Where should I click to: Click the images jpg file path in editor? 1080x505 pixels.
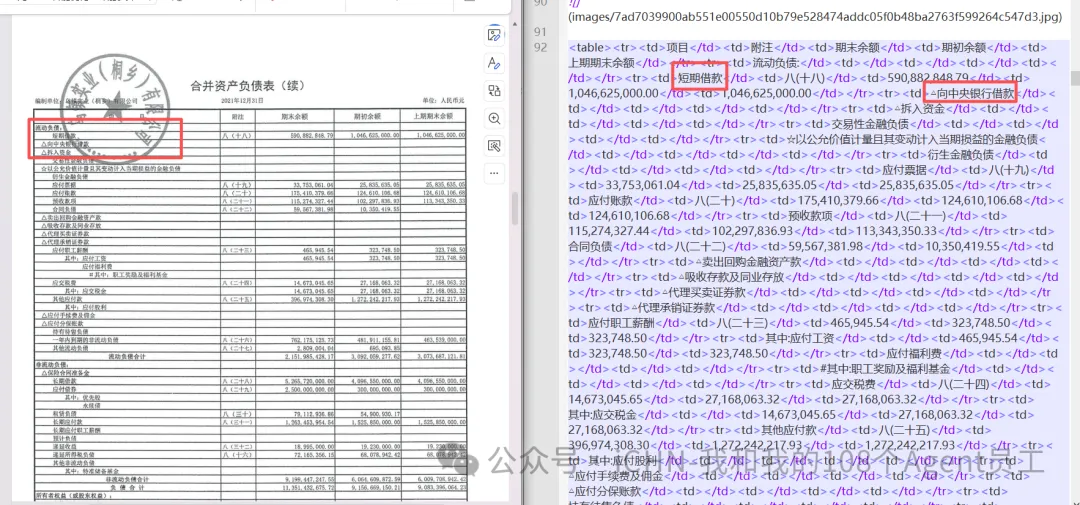coord(815,17)
